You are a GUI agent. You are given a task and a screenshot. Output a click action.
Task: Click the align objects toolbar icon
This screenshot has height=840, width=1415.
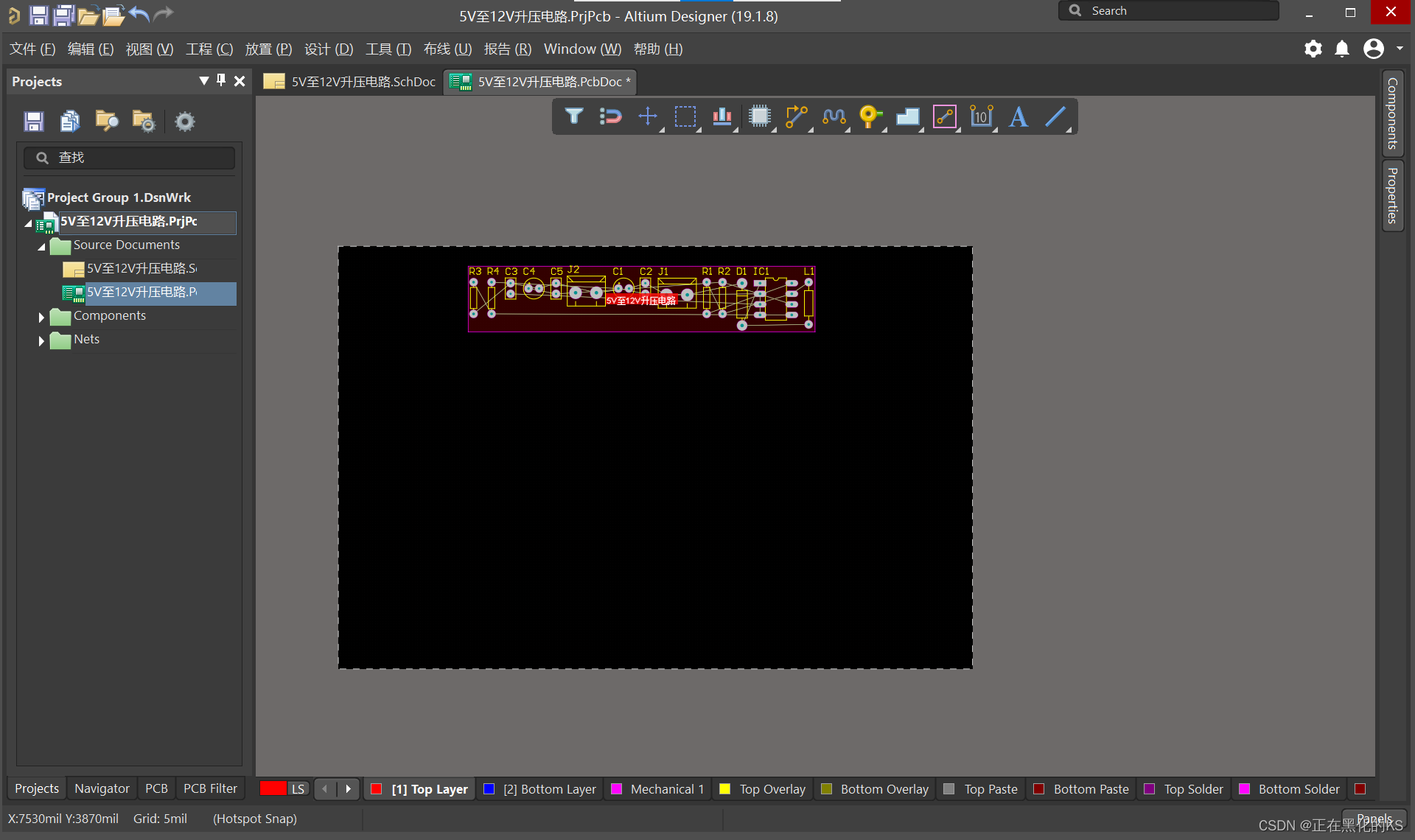[722, 116]
